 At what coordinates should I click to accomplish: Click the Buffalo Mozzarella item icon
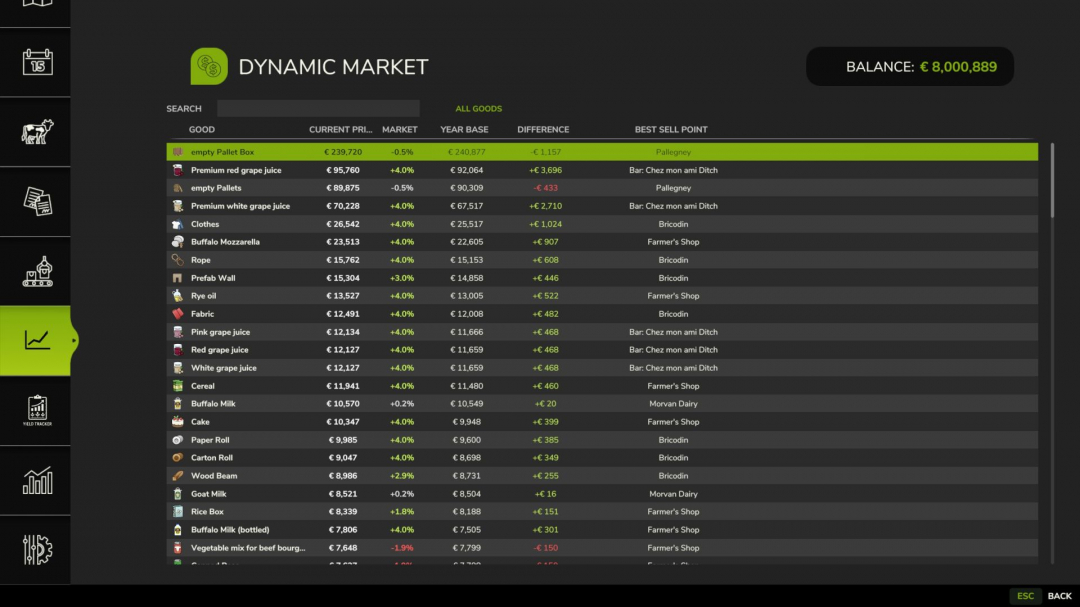coord(178,242)
